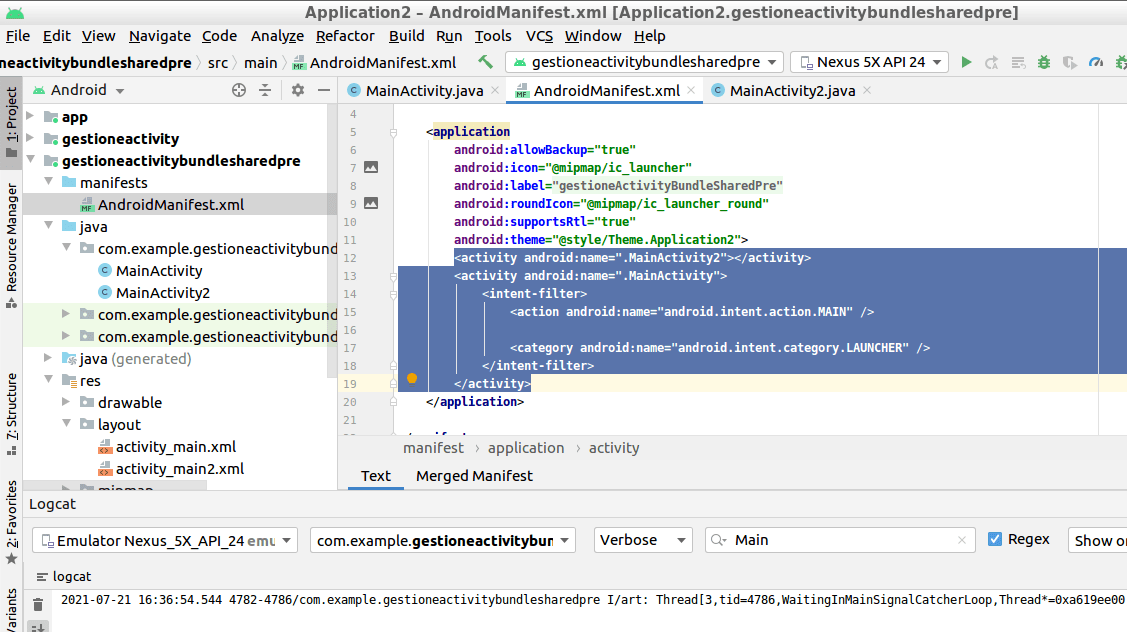Open the Structure side panel
Viewport: 1127px width, 632px height.
tap(11, 414)
